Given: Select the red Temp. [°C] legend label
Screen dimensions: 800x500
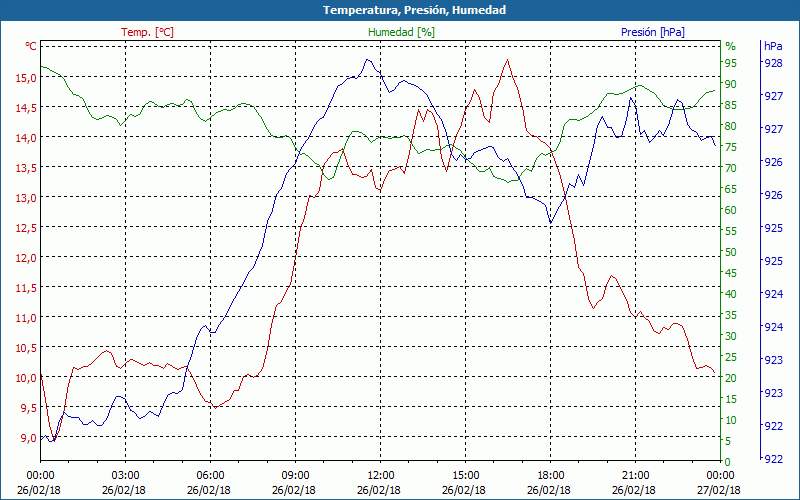Looking at the screenshot, I should point(147,32).
